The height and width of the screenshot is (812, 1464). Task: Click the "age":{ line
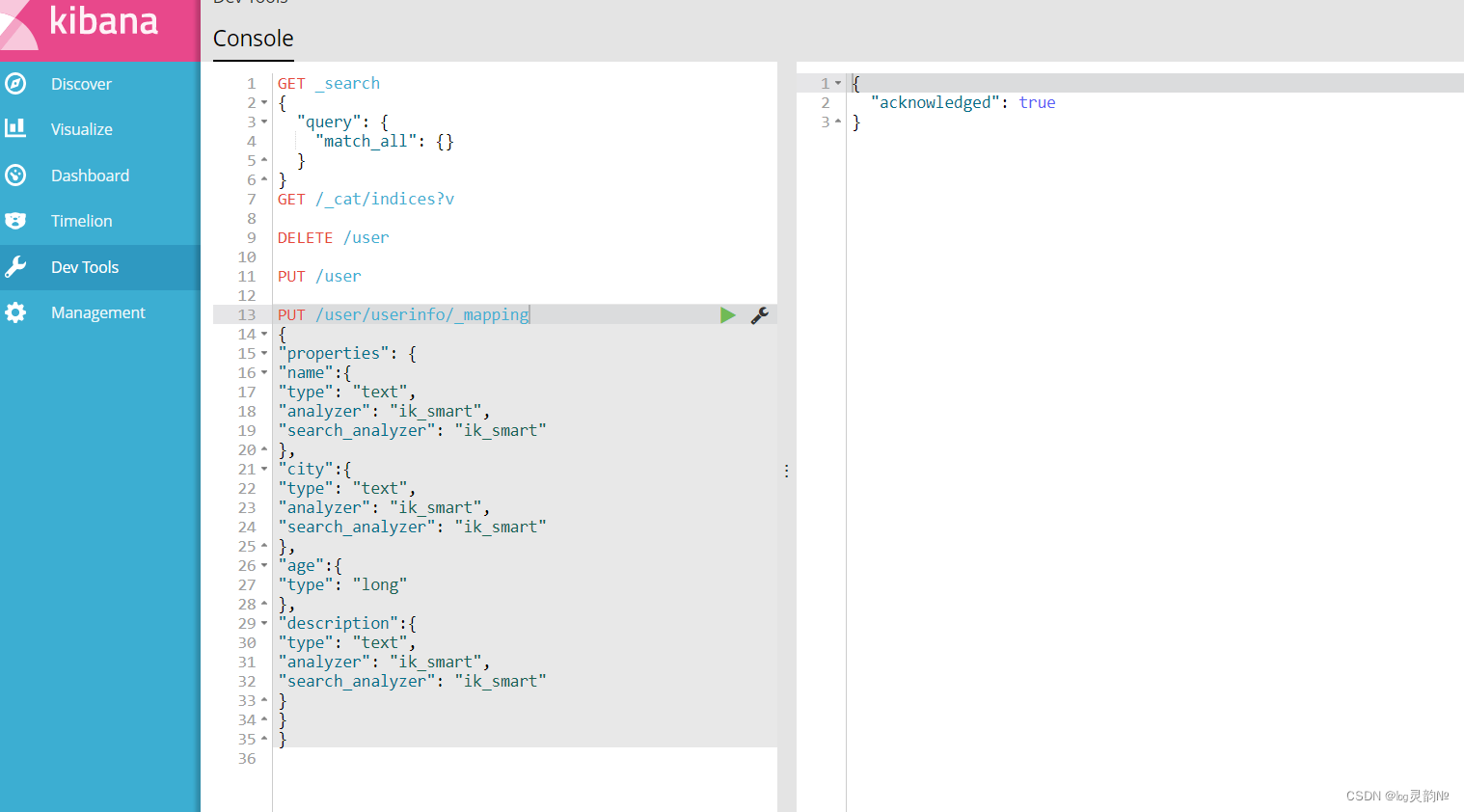pos(310,566)
